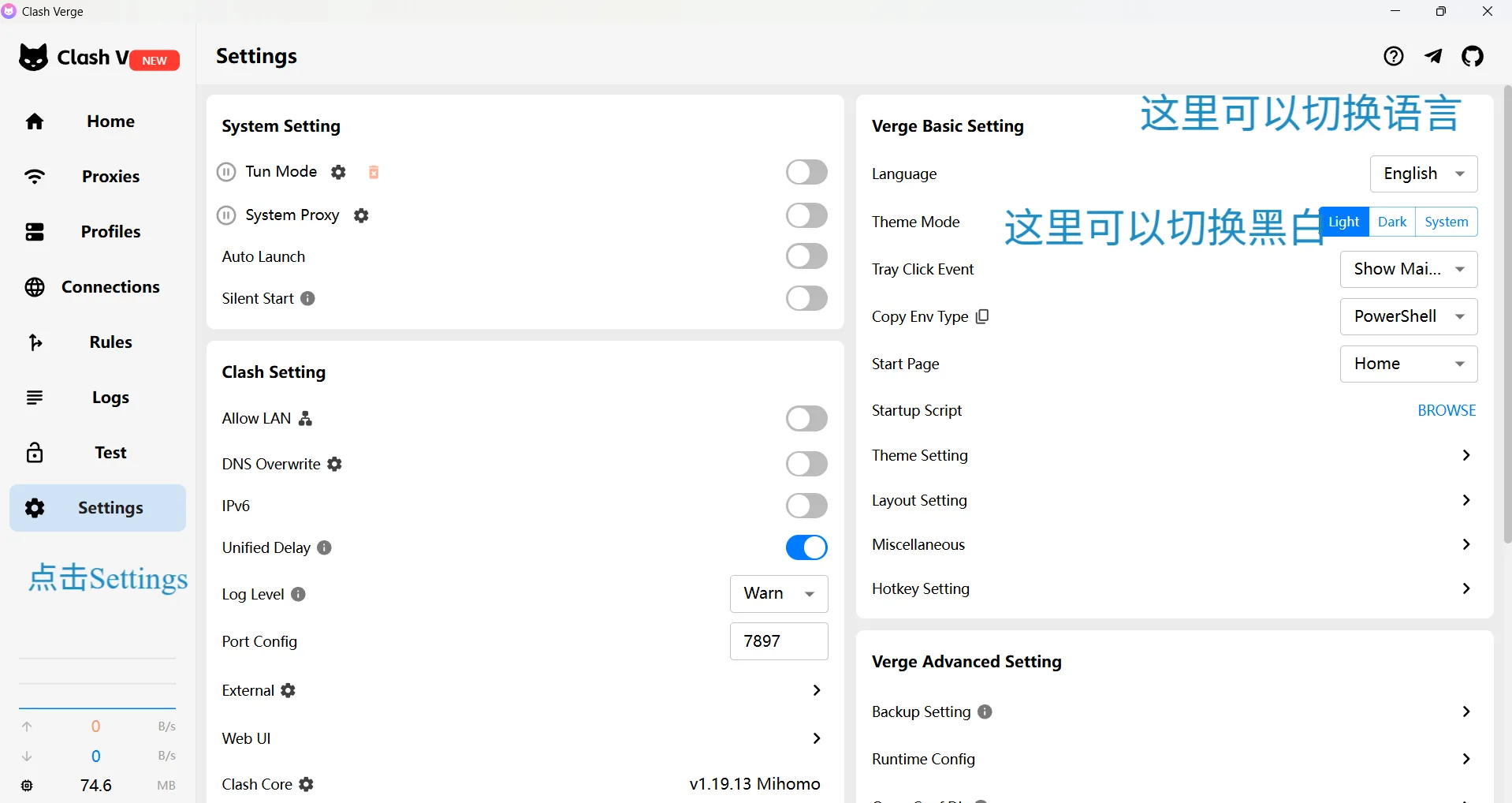The width and height of the screenshot is (1512, 803).
Task: Click the Connections globe icon in sidebar
Action: (x=35, y=287)
